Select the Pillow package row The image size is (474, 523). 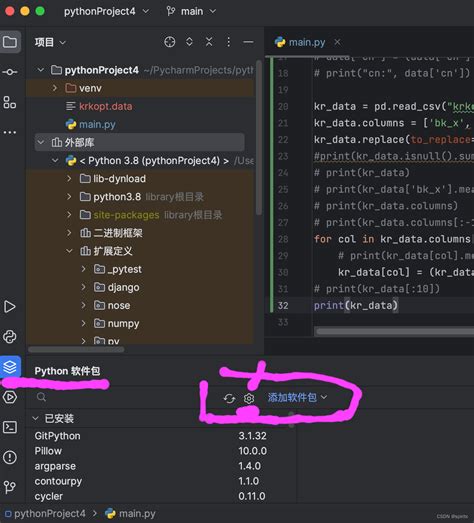161,451
